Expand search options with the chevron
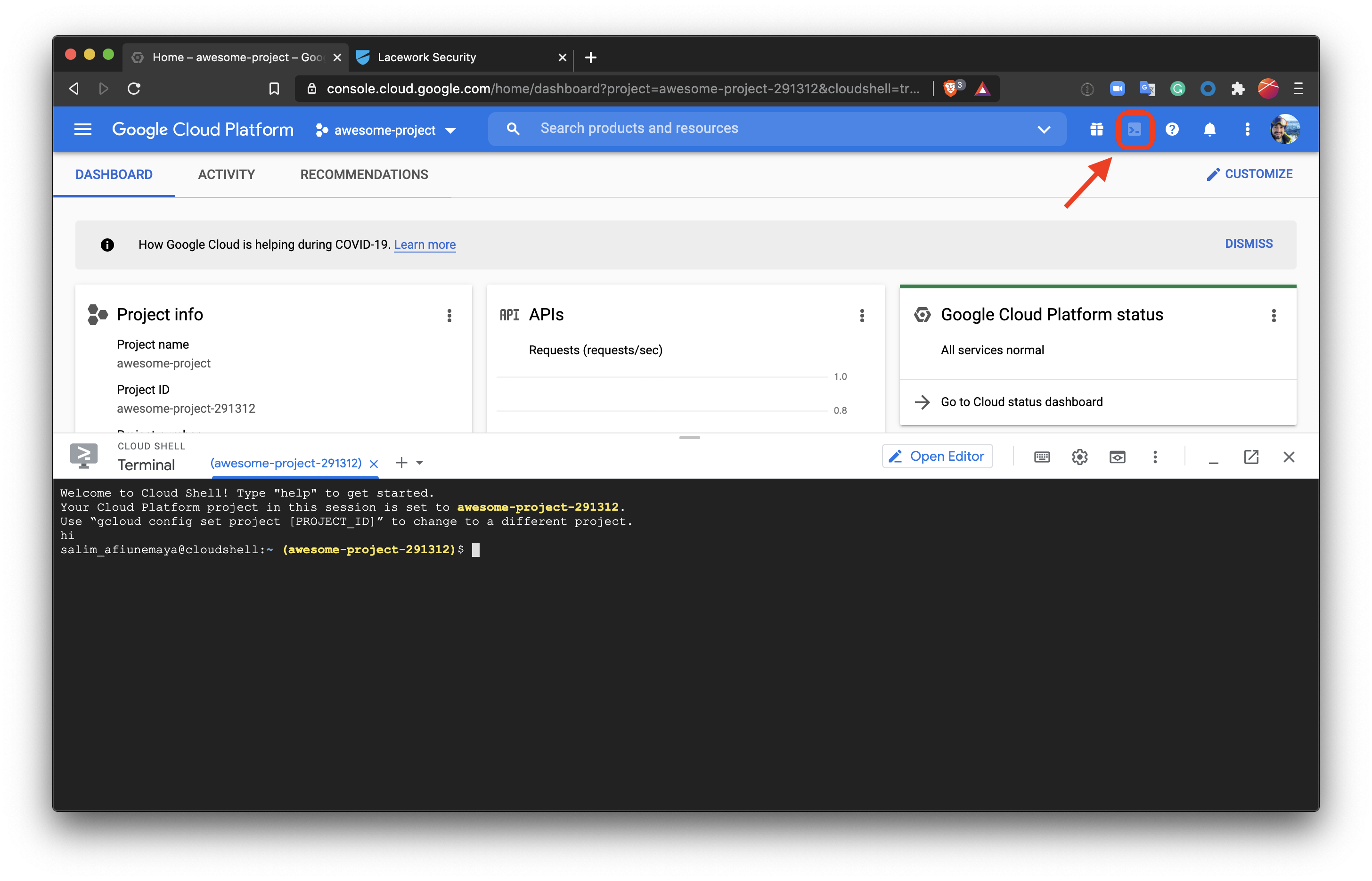This screenshot has width=1372, height=881. (1044, 129)
